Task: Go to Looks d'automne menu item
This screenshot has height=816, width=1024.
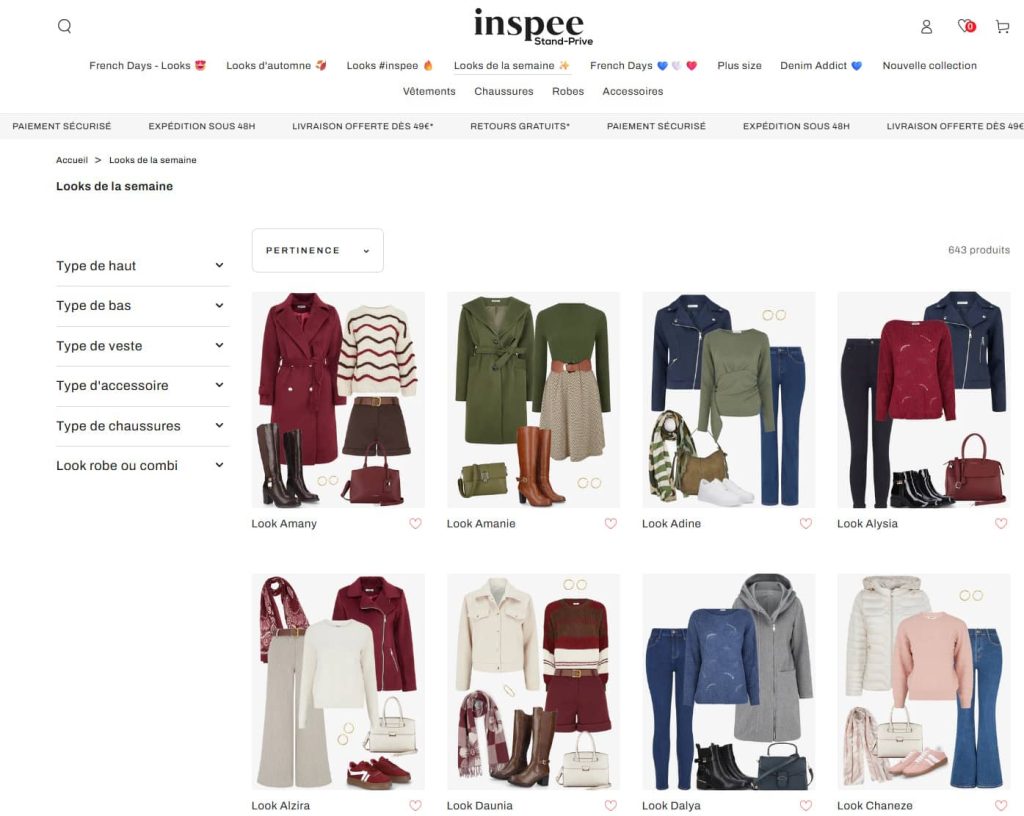Action: click(x=276, y=66)
